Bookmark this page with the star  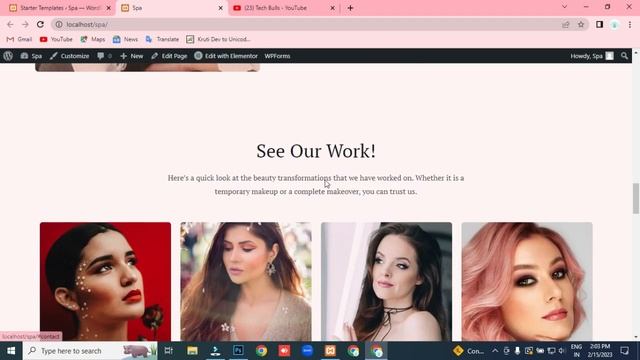(x=581, y=24)
